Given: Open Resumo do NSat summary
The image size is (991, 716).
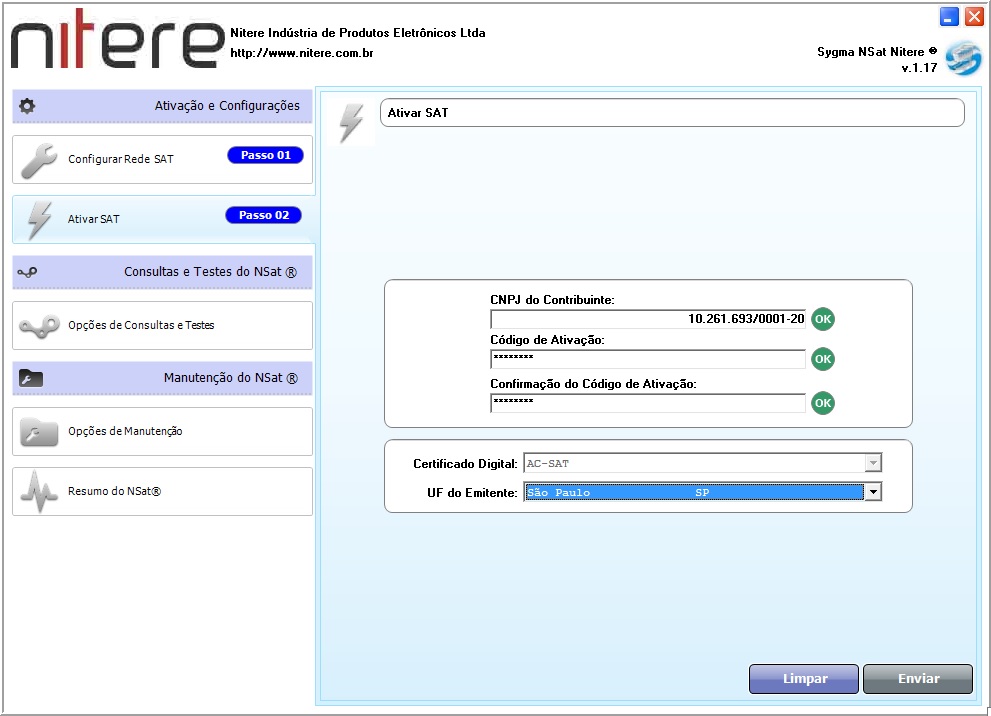Looking at the screenshot, I should pos(162,492).
